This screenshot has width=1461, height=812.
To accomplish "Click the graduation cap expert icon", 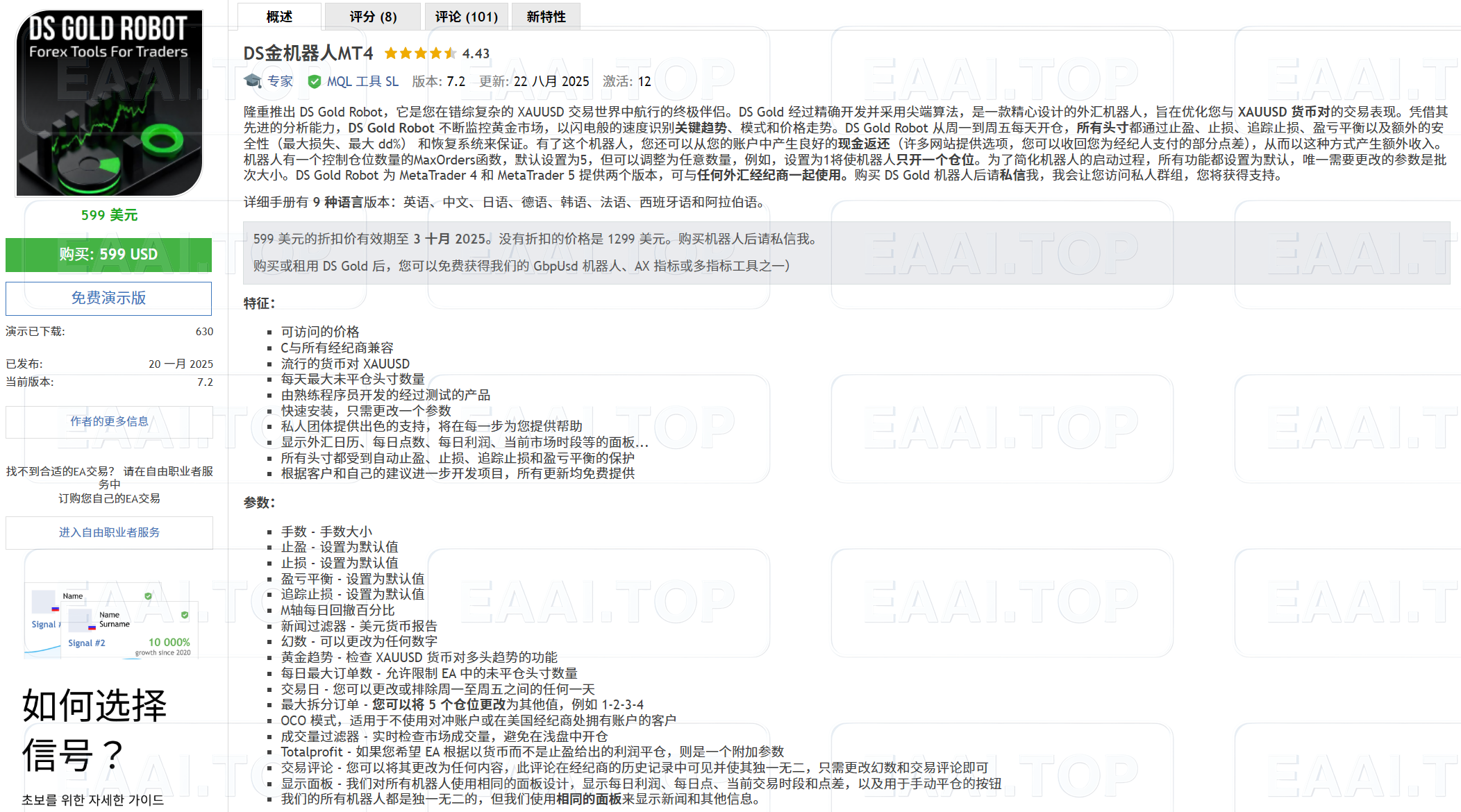I will (253, 81).
